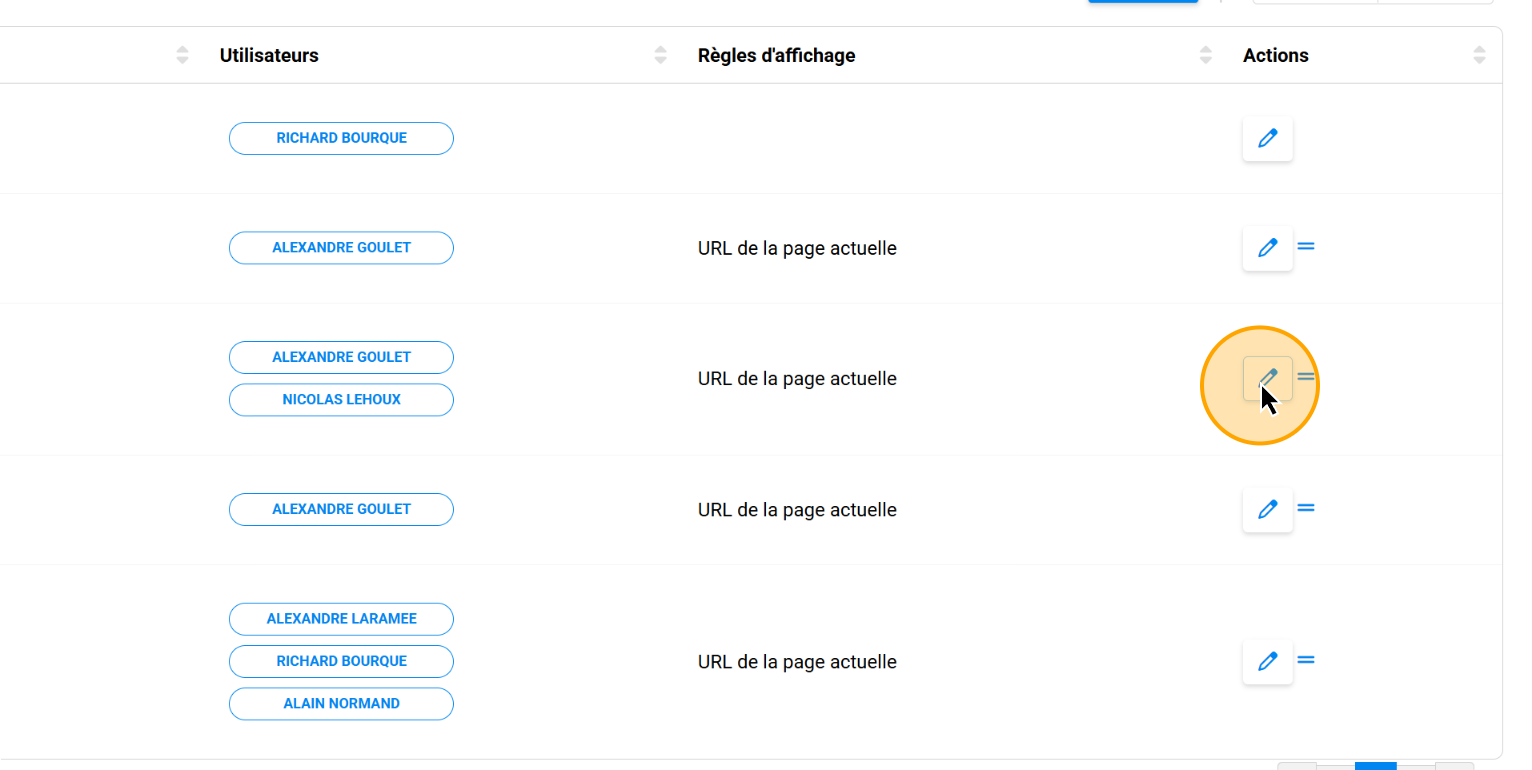Click the Règles d'affichage column header
This screenshot has height=770, width=1532.
coord(776,56)
